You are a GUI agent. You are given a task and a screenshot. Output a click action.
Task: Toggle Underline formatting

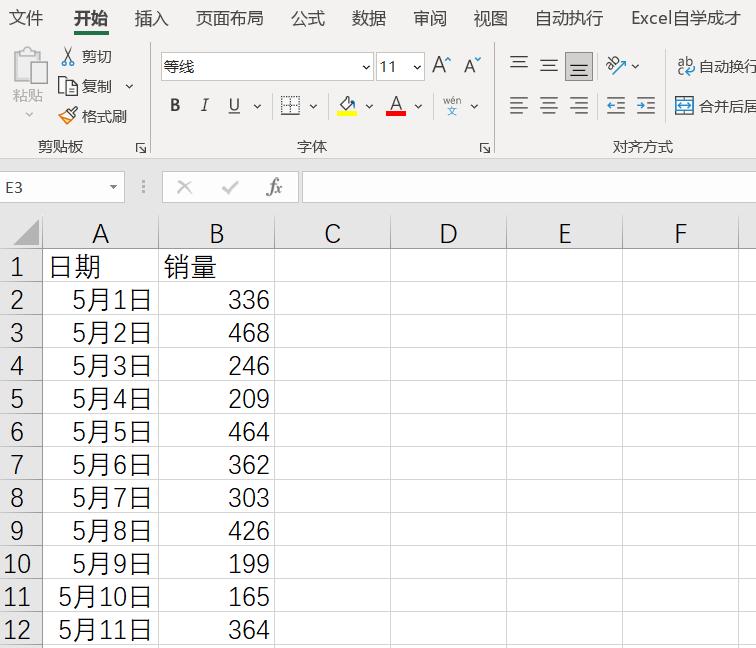point(234,105)
